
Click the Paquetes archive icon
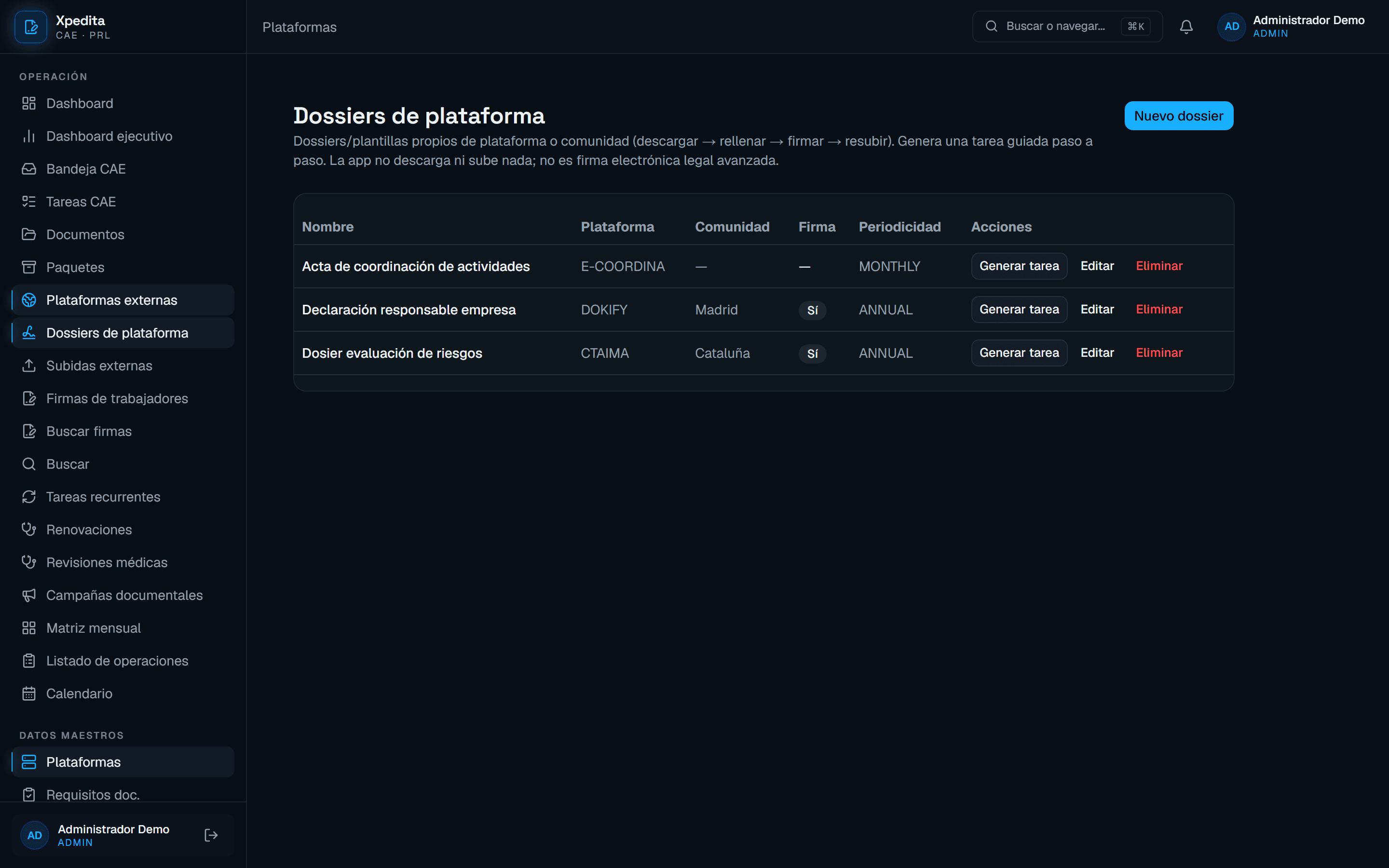click(x=29, y=267)
